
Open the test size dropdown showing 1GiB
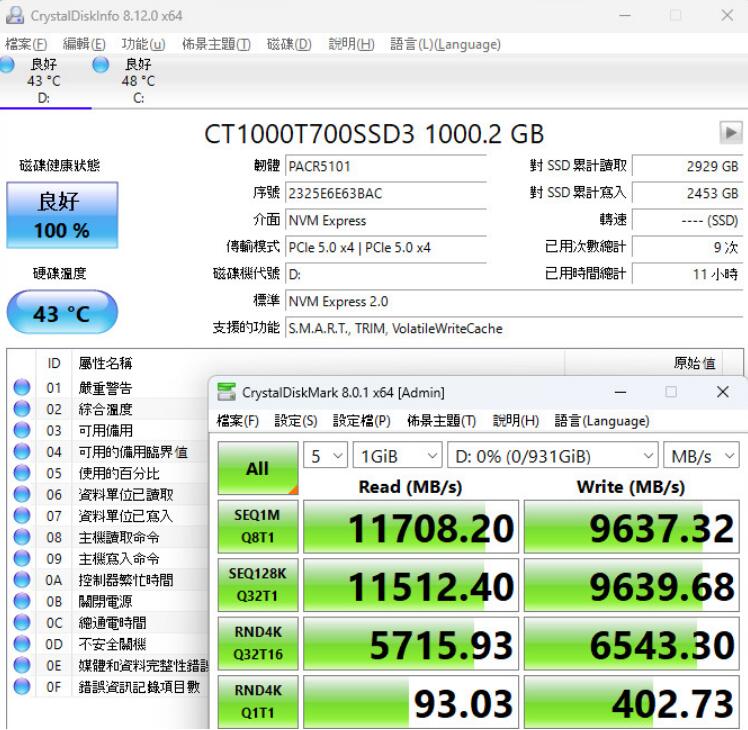click(397, 456)
